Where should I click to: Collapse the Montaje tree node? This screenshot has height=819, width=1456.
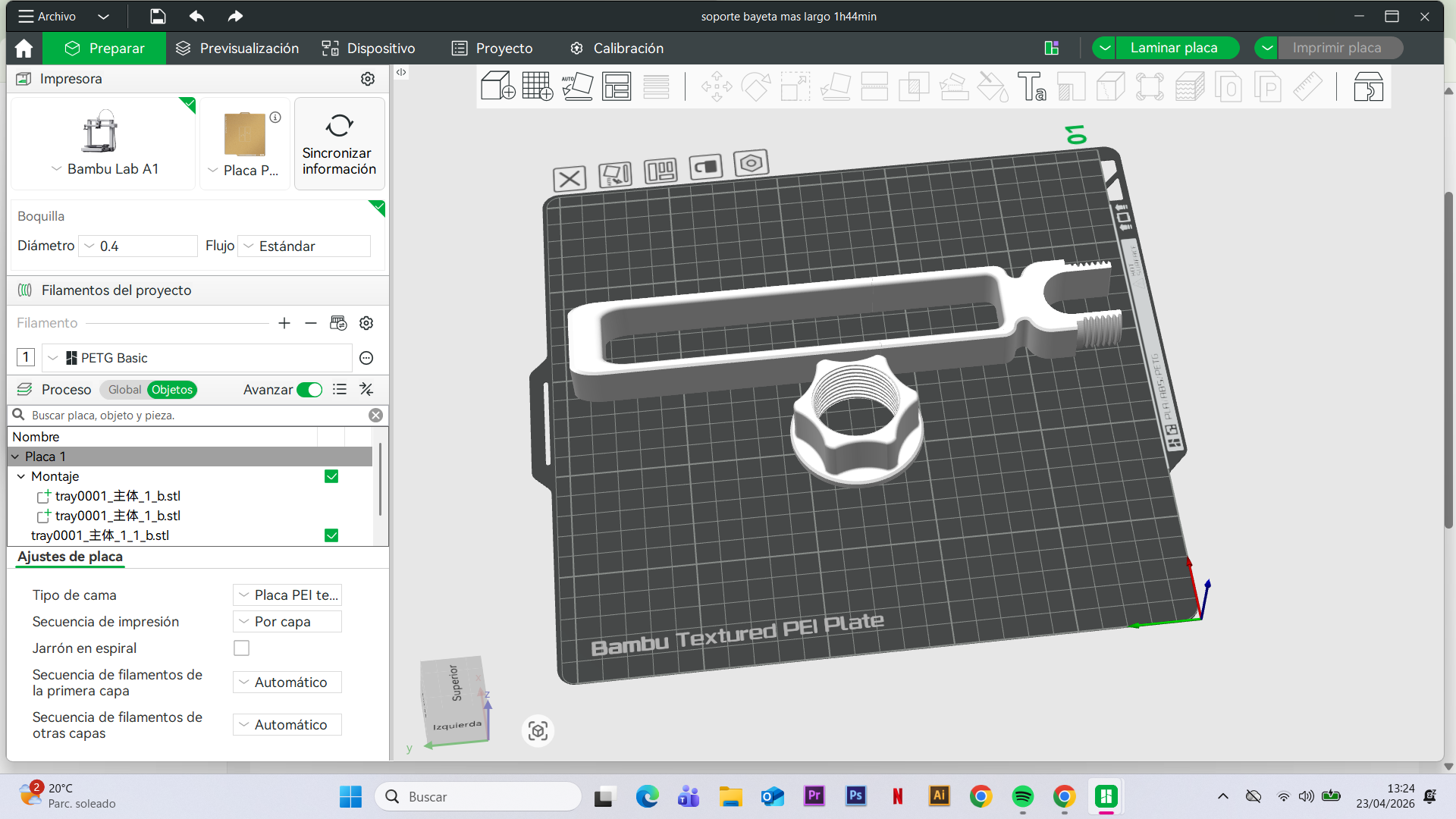[20, 476]
